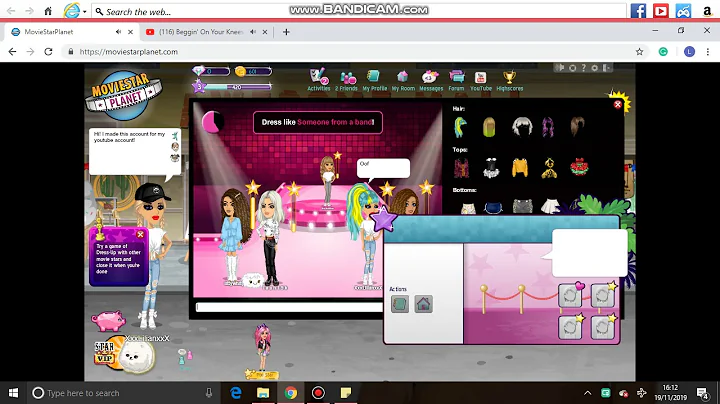Viewport: 720px width, 404px height.
Task: Click the round icon beside game sound
Action: 573,67
